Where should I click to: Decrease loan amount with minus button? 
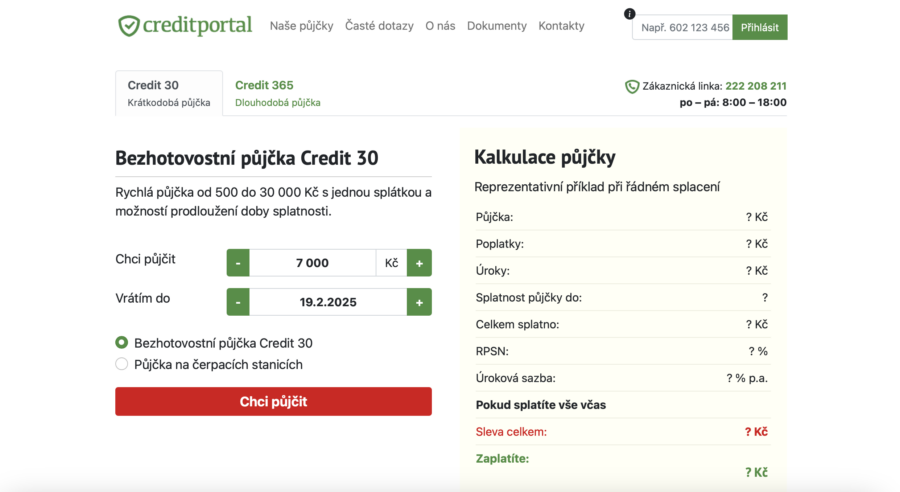coord(238,263)
